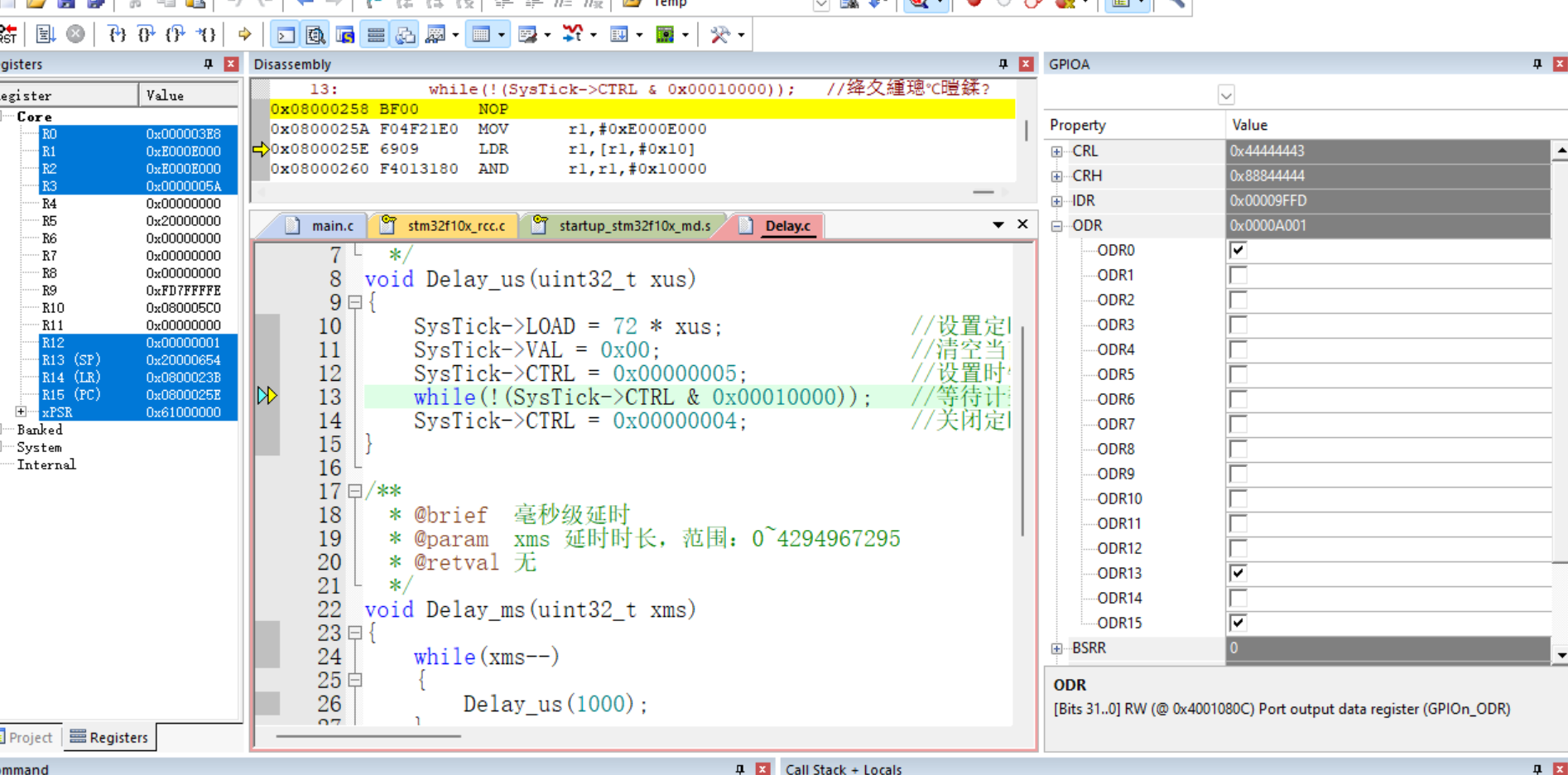Toggle the ODR12 checkbox
The height and width of the screenshot is (775, 1568).
pyautogui.click(x=1238, y=548)
